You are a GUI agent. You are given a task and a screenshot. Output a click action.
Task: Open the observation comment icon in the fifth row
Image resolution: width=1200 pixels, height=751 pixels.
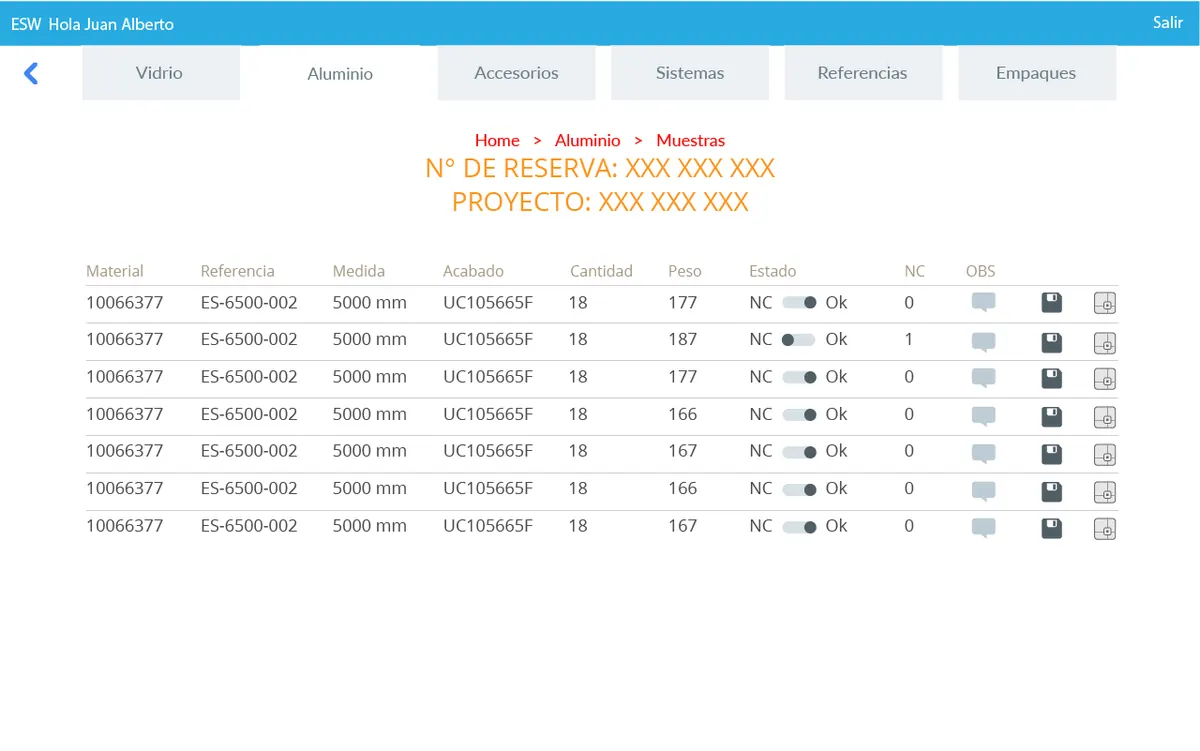pyautogui.click(x=984, y=453)
